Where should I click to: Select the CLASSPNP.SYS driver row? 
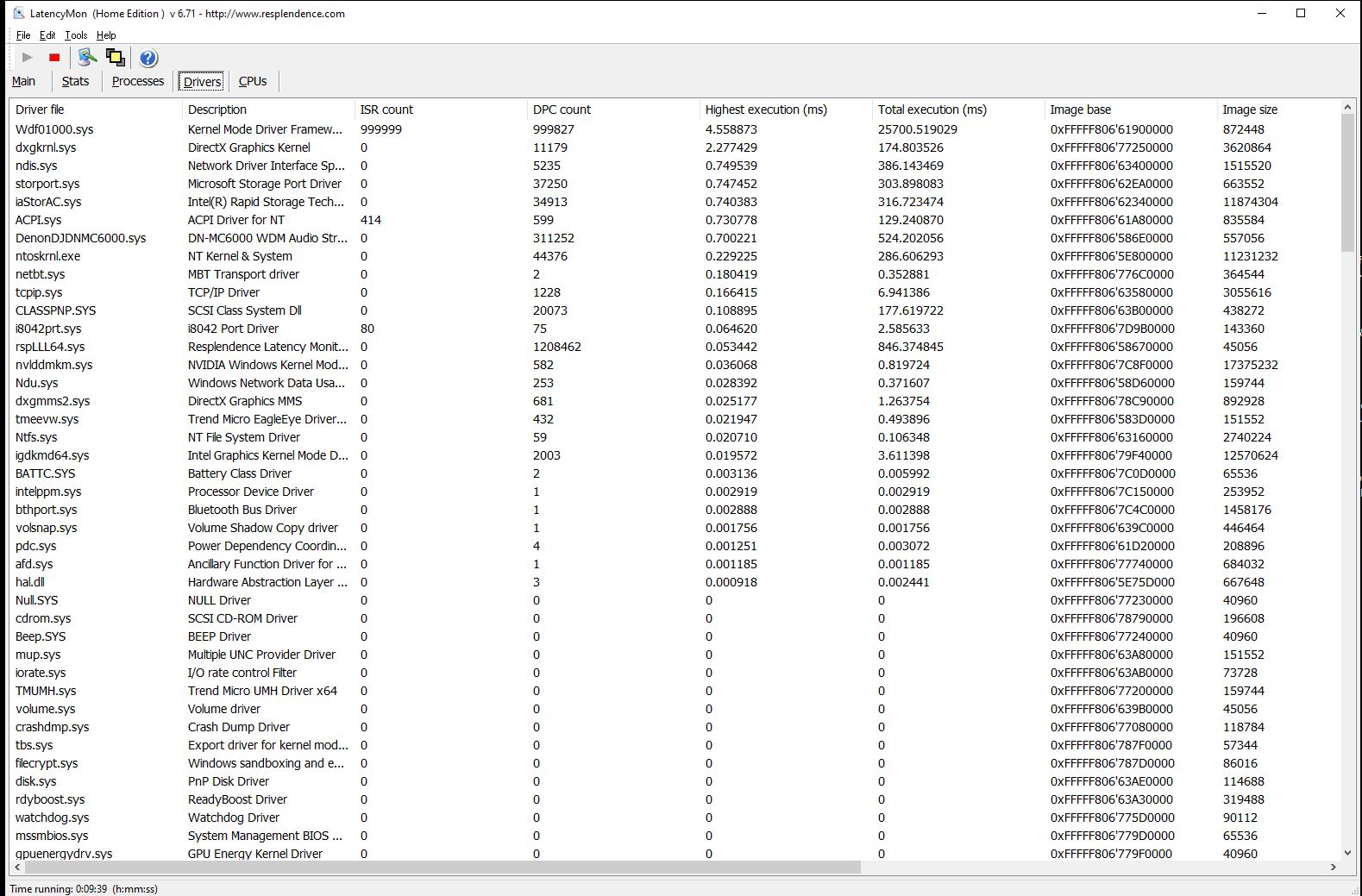tap(675, 310)
